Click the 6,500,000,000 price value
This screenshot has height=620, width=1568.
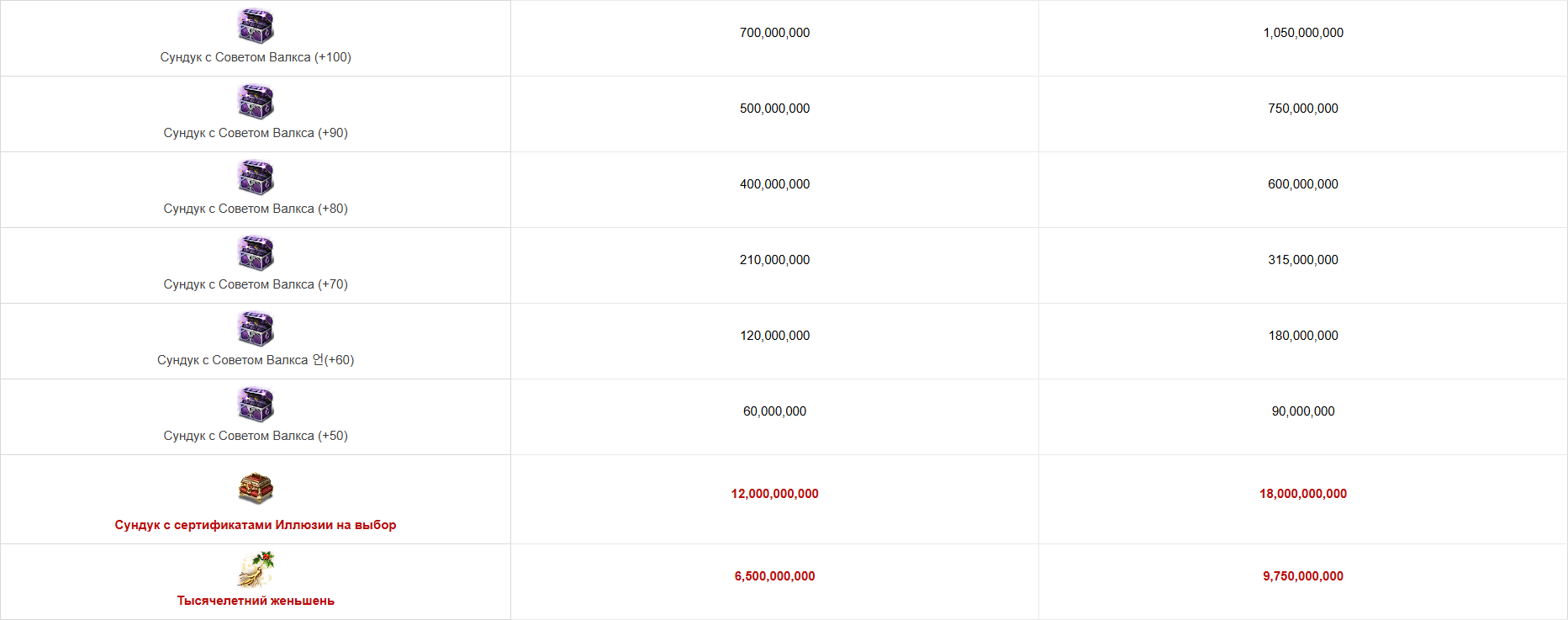tap(774, 576)
